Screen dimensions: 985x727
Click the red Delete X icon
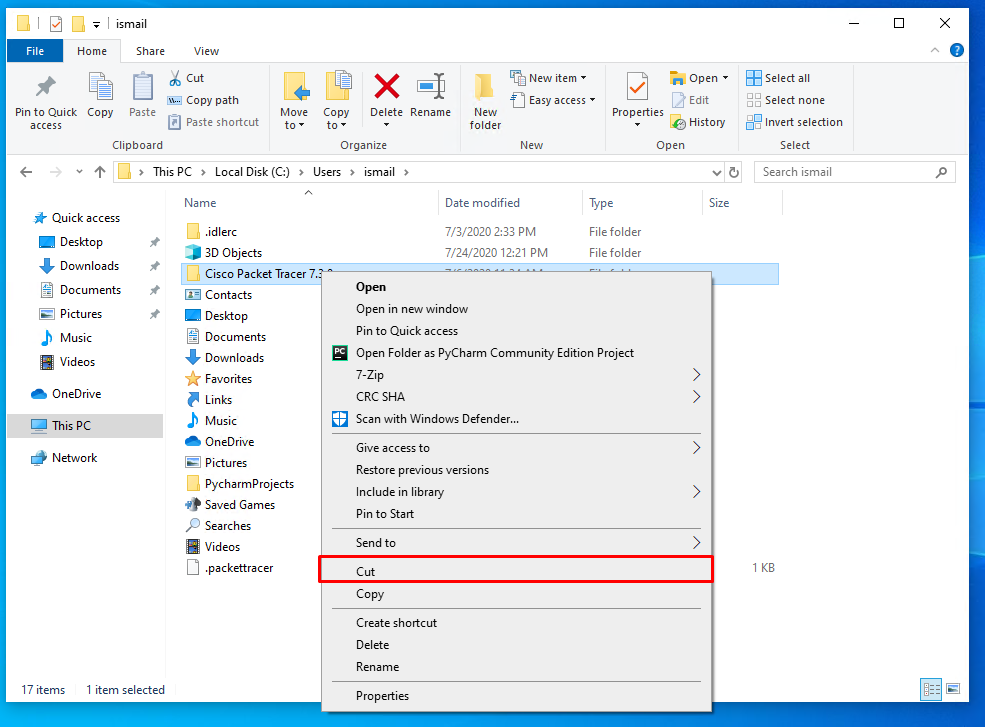386,87
